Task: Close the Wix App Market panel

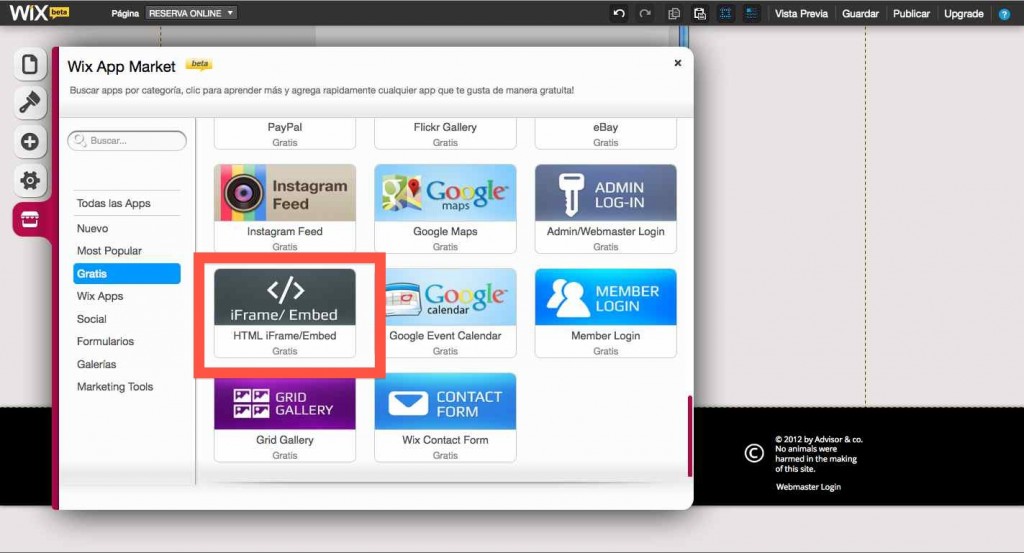Action: [x=678, y=63]
